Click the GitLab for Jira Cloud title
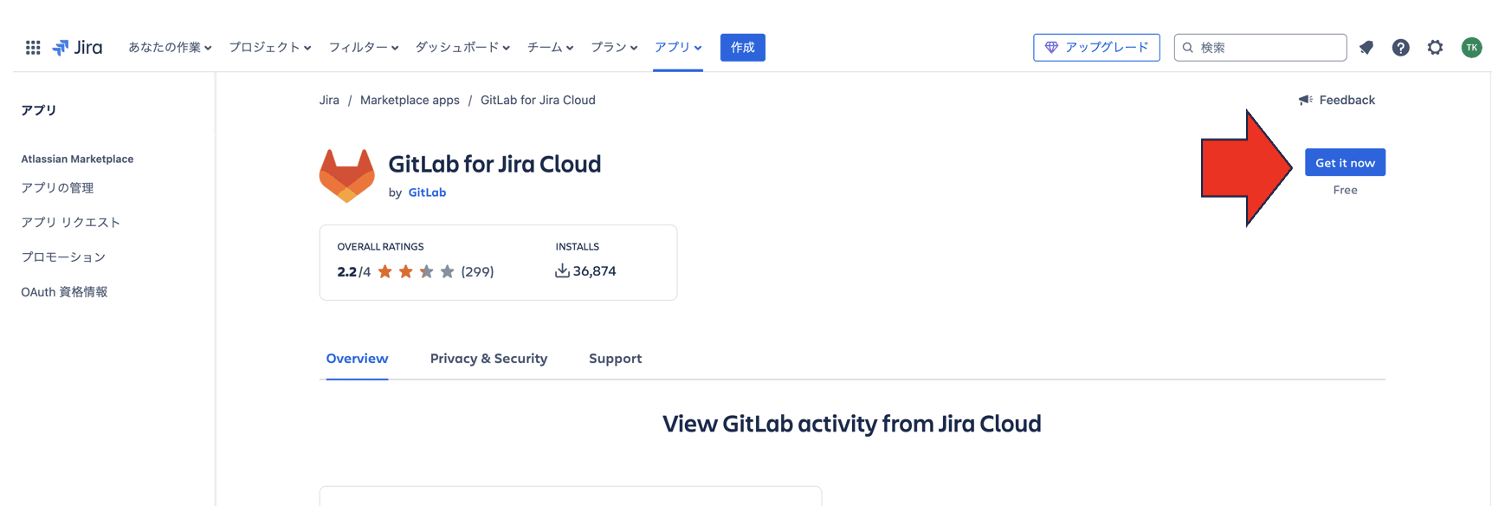 (x=495, y=163)
